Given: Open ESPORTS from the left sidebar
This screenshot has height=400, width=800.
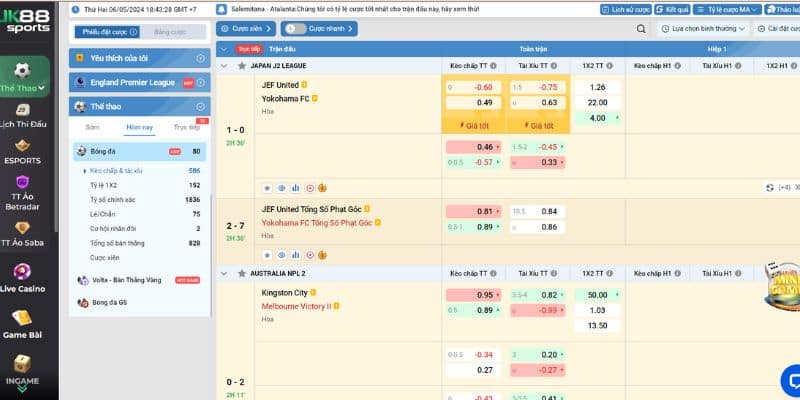Looking at the screenshot, I should coord(29,149).
